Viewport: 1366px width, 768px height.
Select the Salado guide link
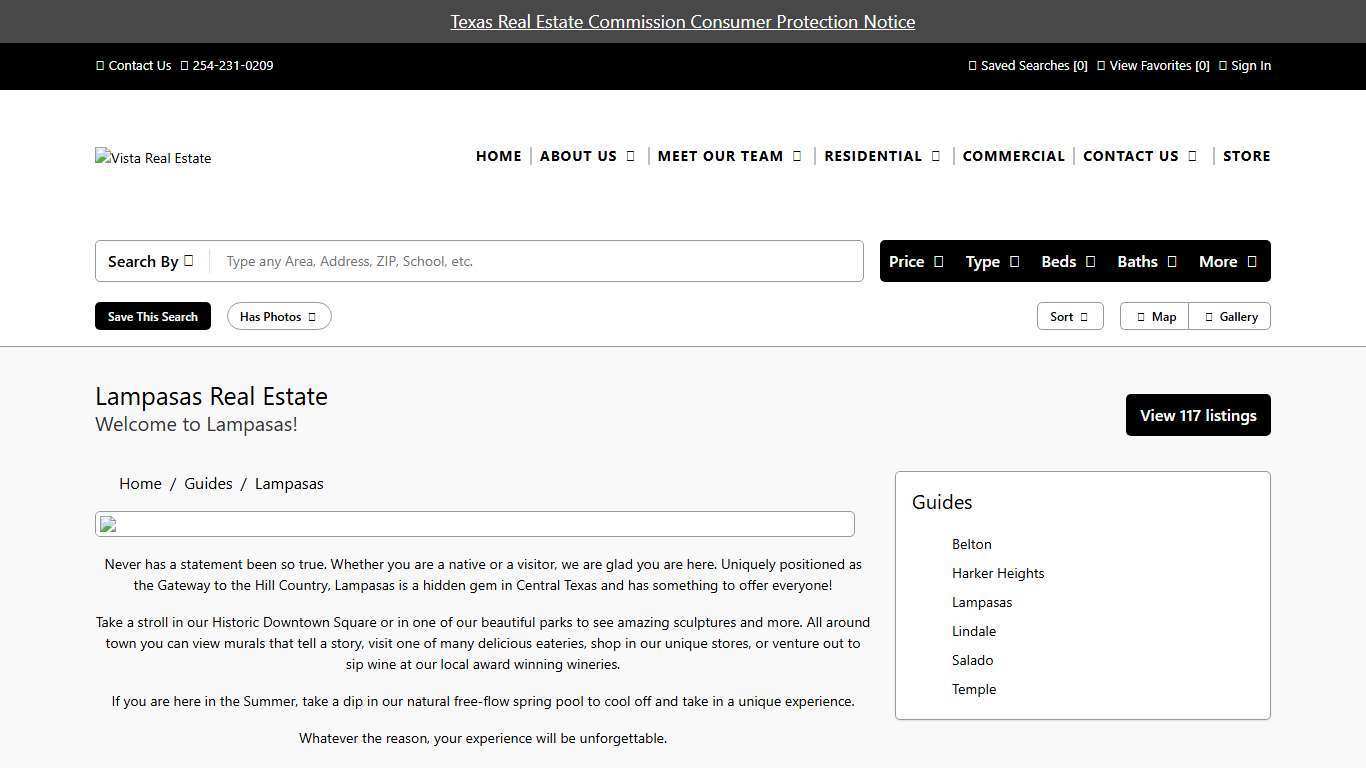point(972,660)
